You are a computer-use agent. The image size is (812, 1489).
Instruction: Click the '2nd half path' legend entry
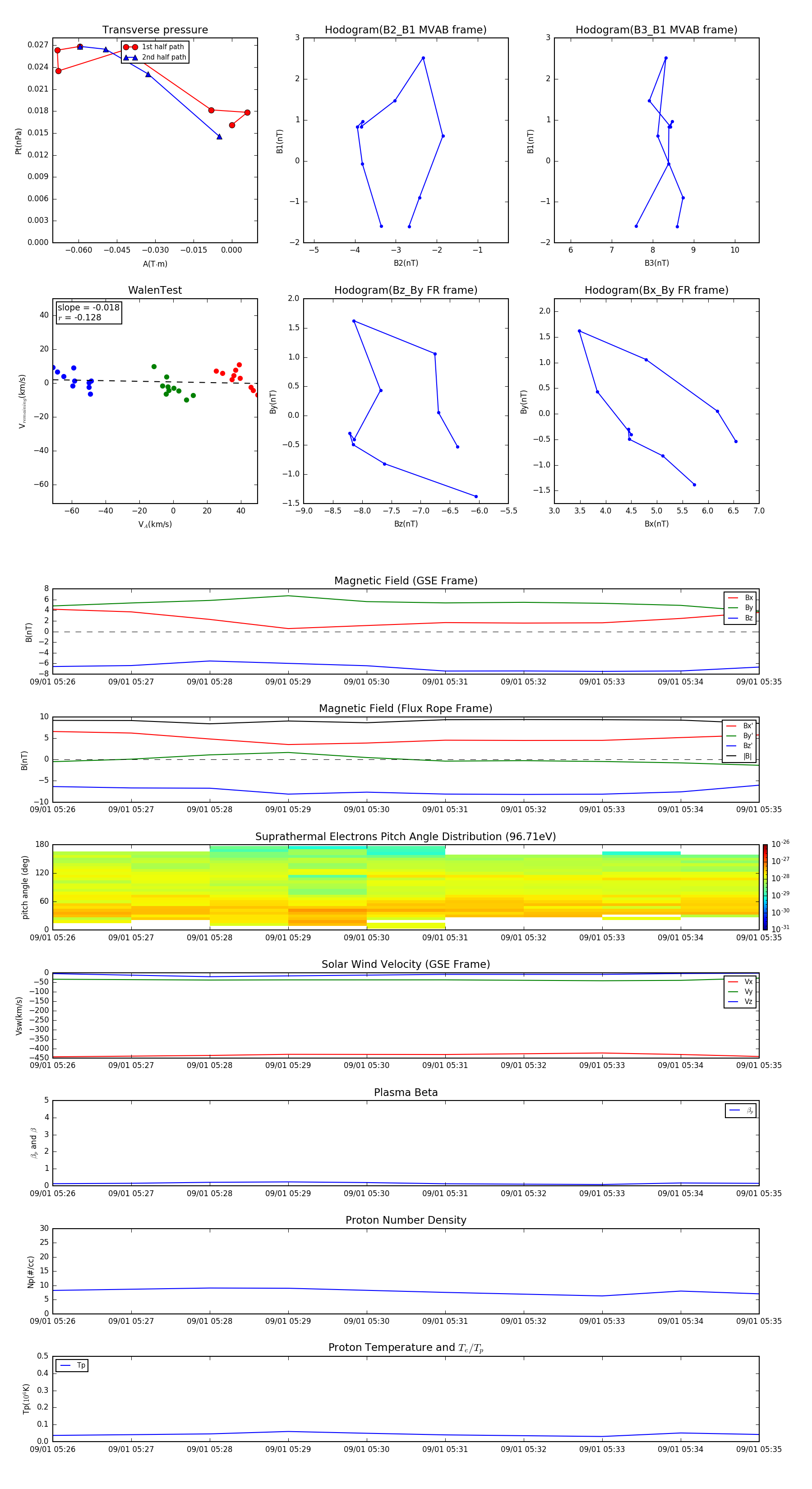coord(155,57)
